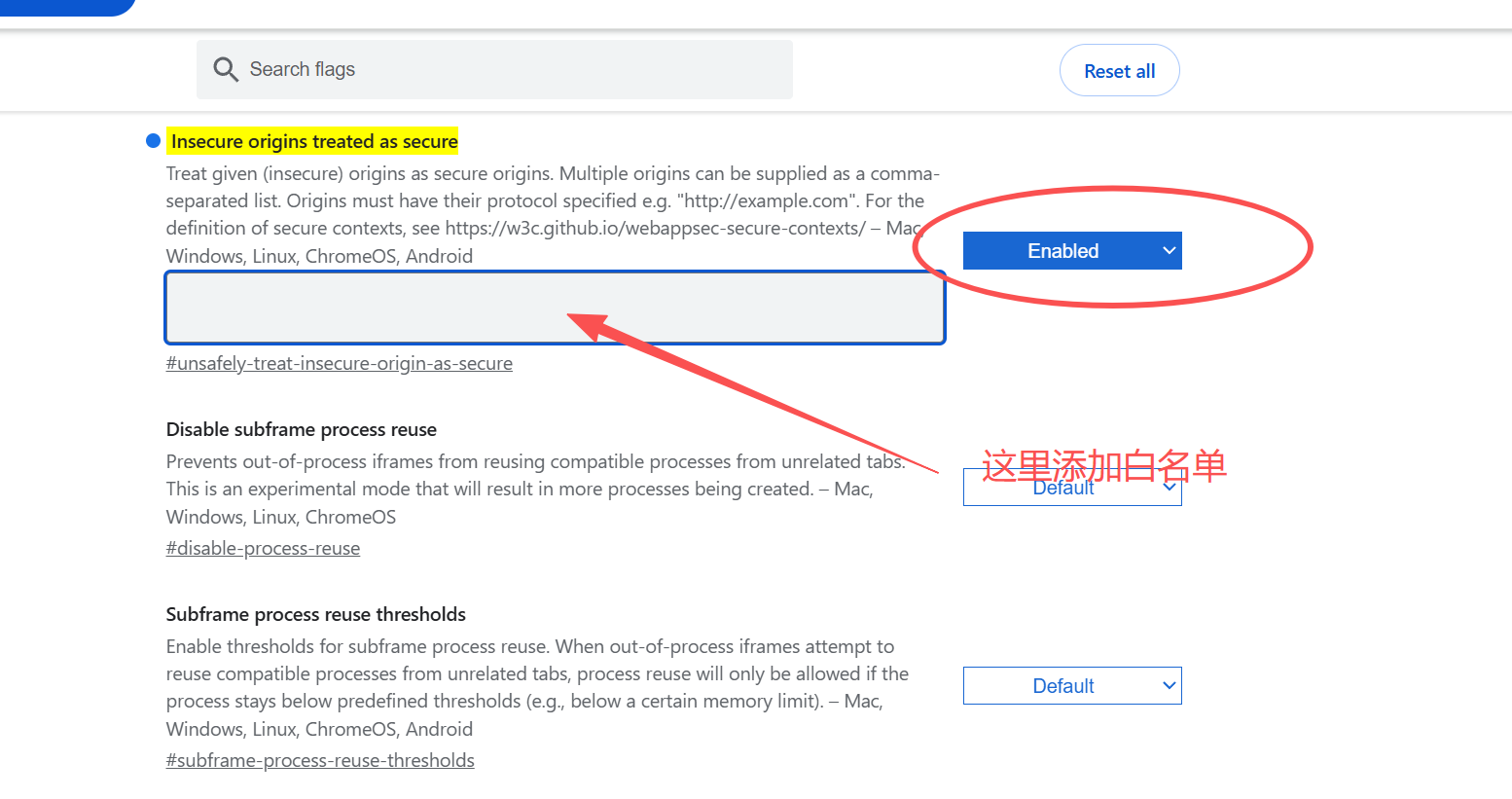
Task: Click the Disable subframe process reuse heading
Action: 301,429
